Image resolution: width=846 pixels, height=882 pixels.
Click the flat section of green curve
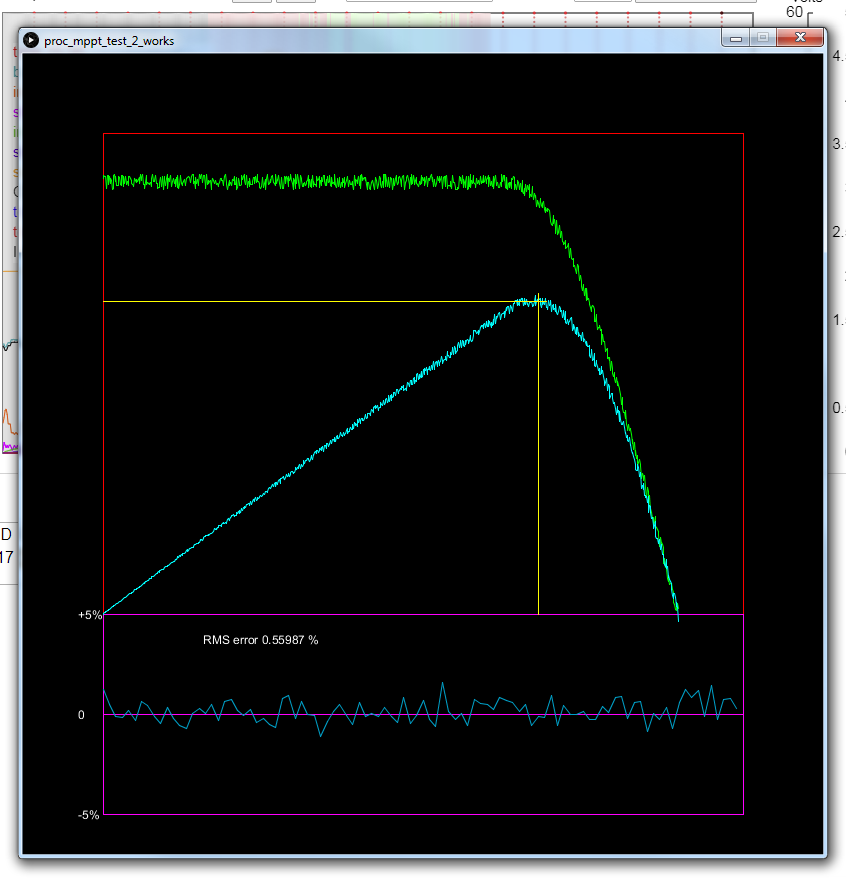[300, 181]
